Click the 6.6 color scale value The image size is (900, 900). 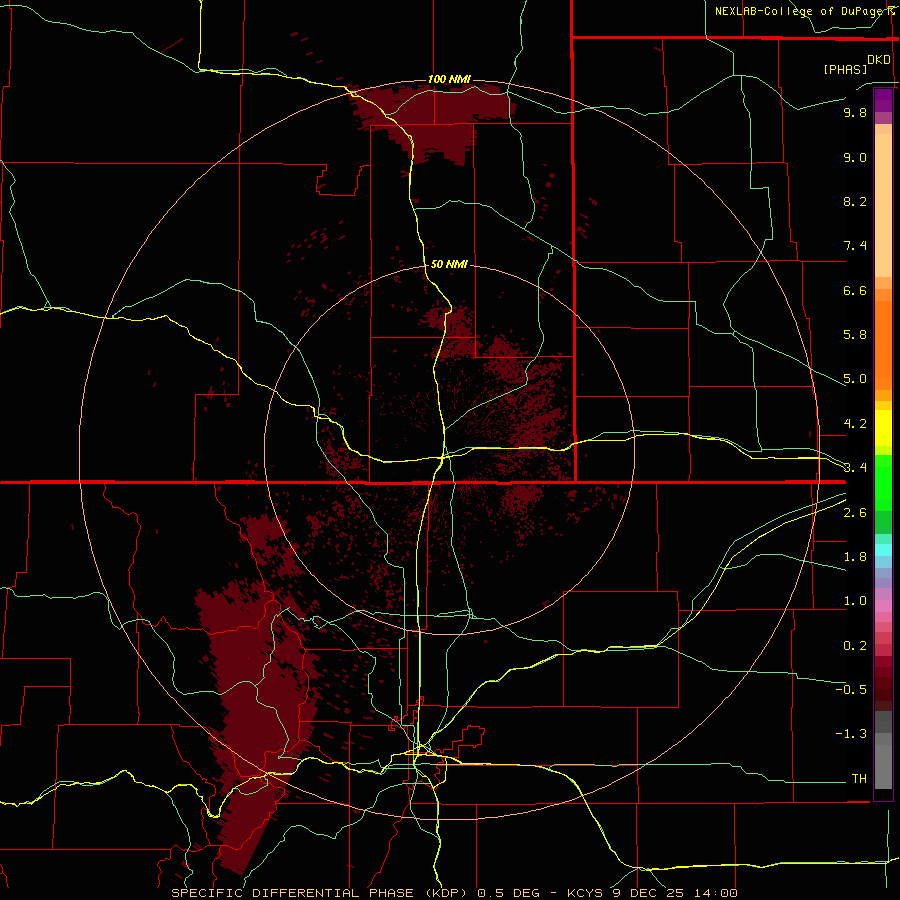tap(855, 290)
